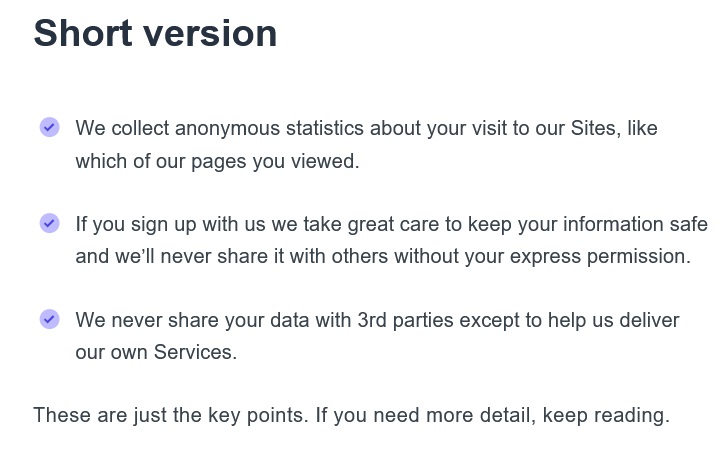Click the word "version" in the heading

tap(210, 33)
